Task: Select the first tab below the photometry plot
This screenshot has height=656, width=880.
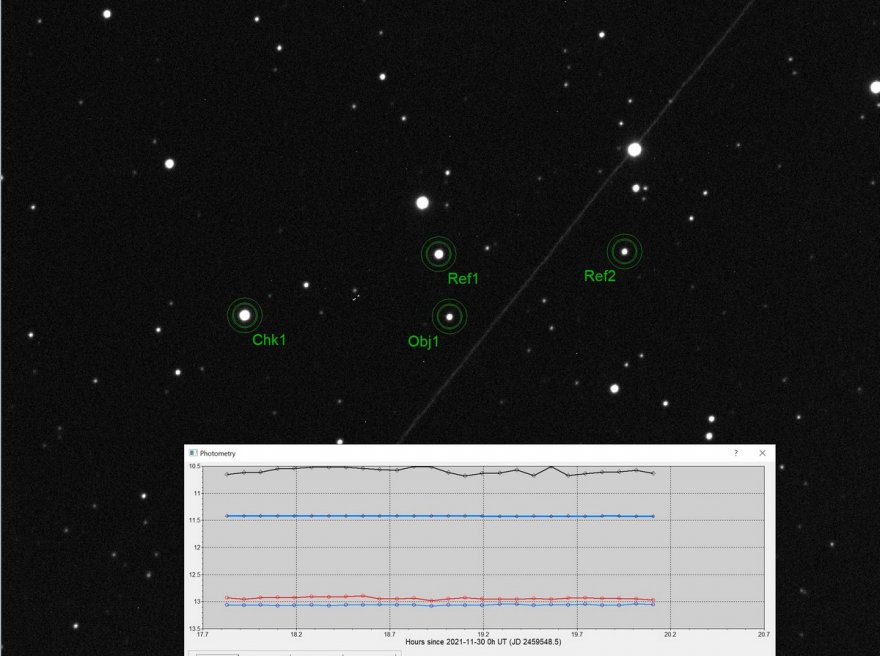Action: click(x=216, y=653)
